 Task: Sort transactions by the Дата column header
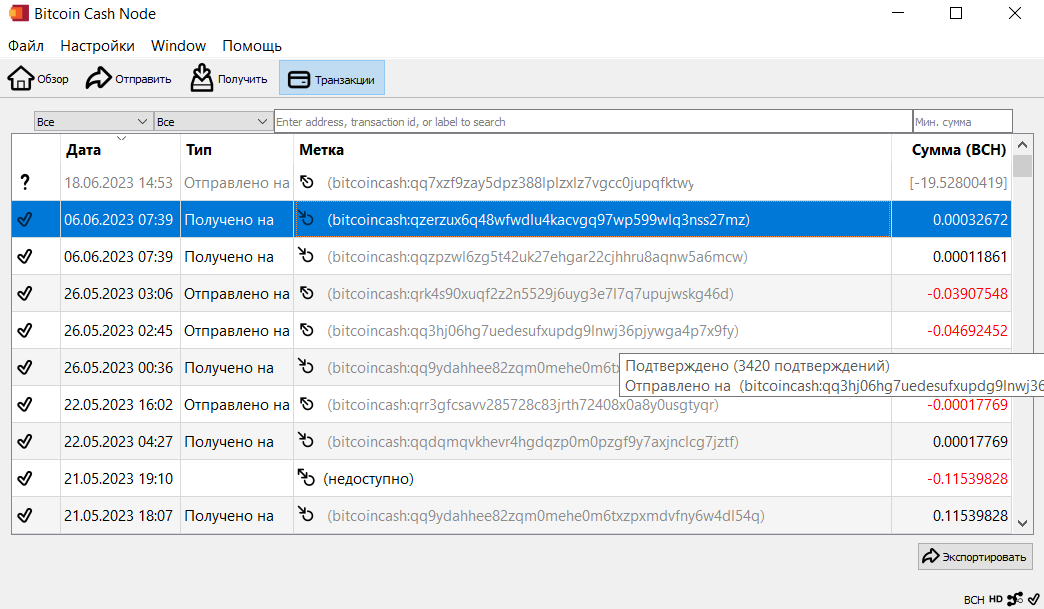pyautogui.click(x=120, y=150)
